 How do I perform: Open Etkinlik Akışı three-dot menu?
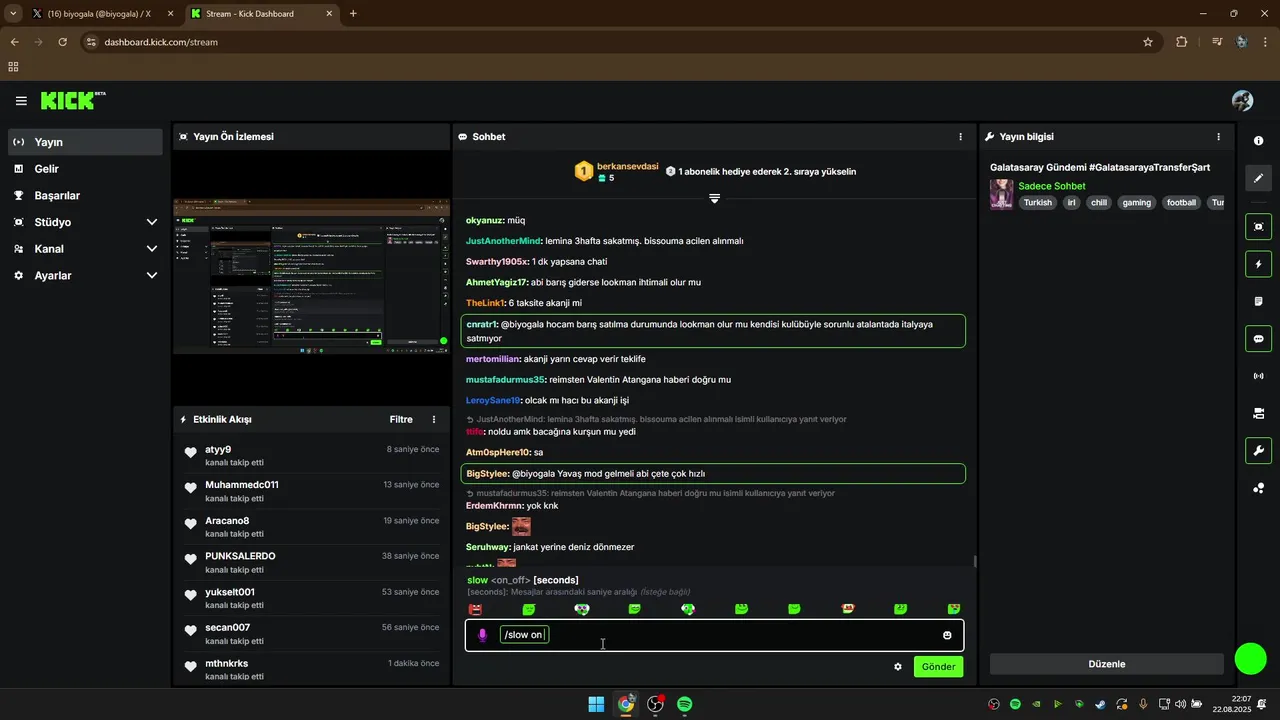434,420
